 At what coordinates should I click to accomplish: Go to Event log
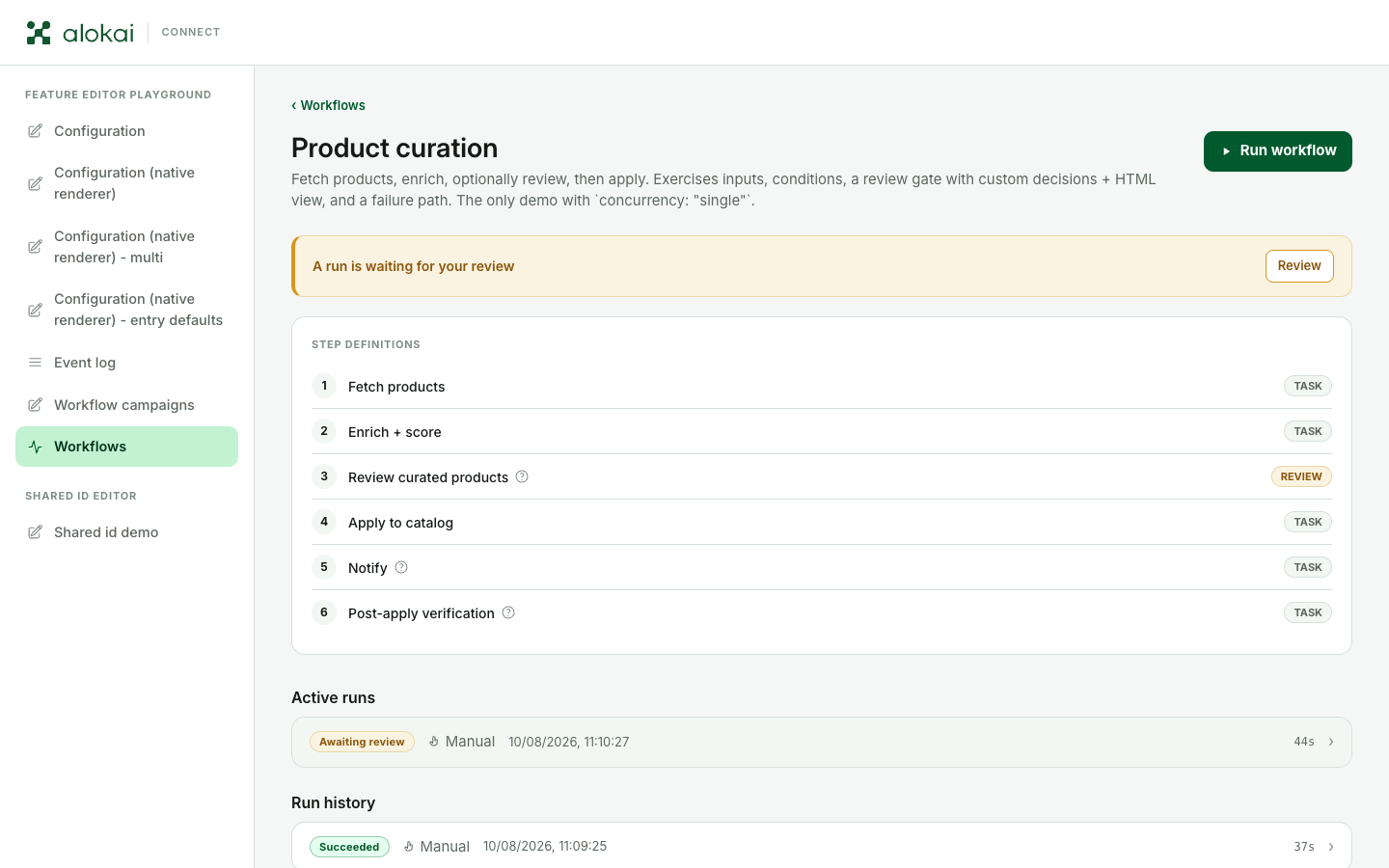point(126,363)
